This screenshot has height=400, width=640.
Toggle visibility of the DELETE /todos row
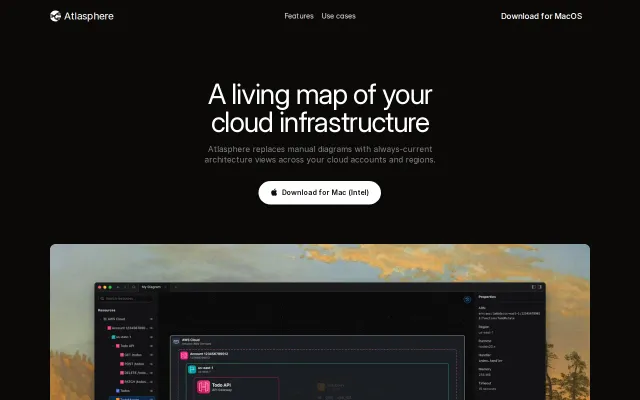pos(151,373)
